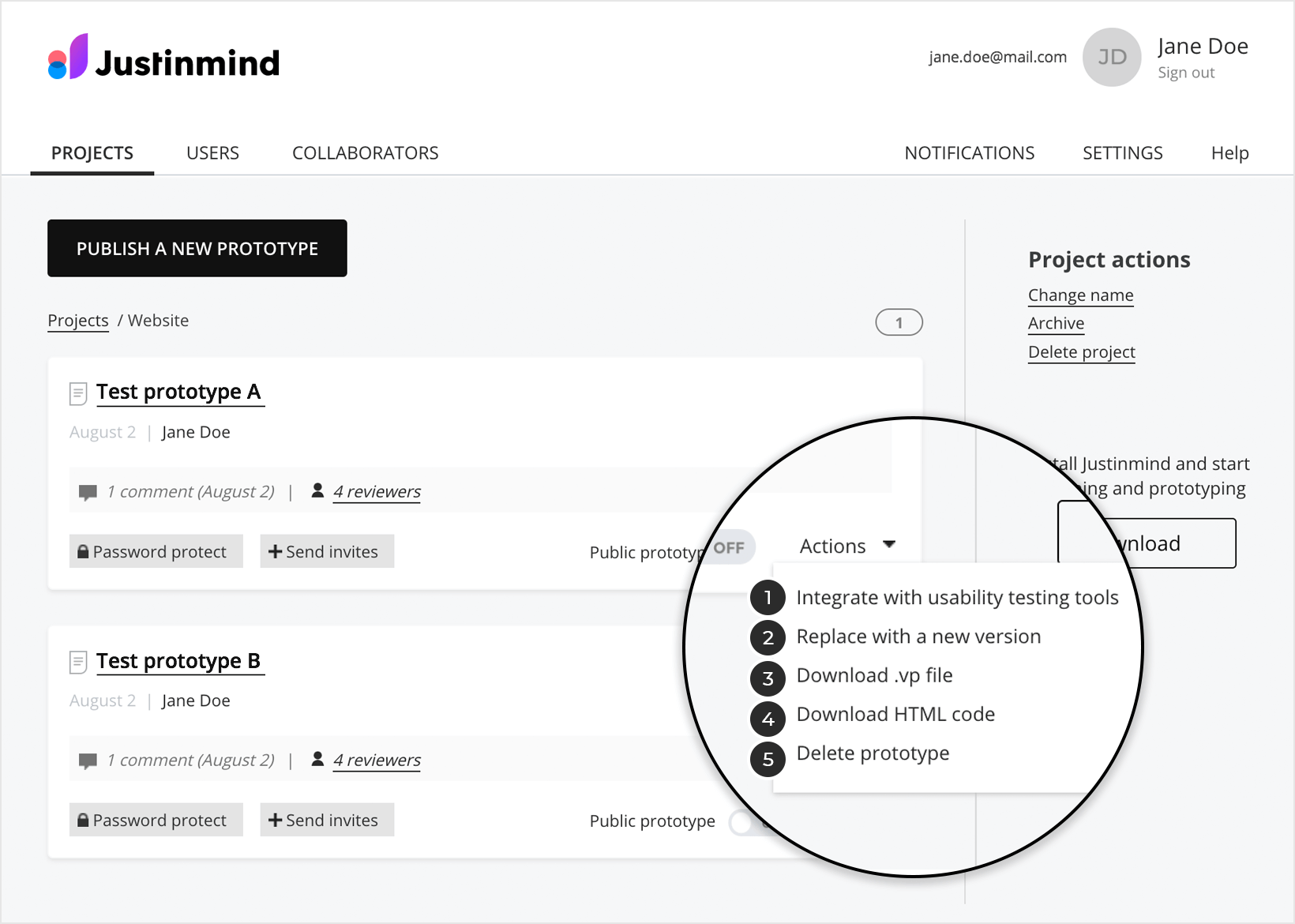The height and width of the screenshot is (924, 1295).
Task: Choose Replace with a new version
Action: 918,637
